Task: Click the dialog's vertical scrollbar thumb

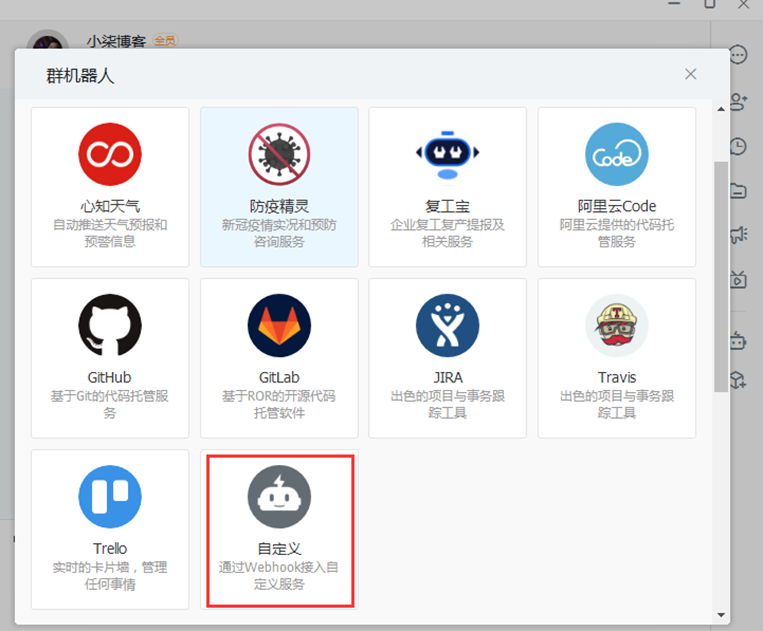Action: tap(721, 276)
